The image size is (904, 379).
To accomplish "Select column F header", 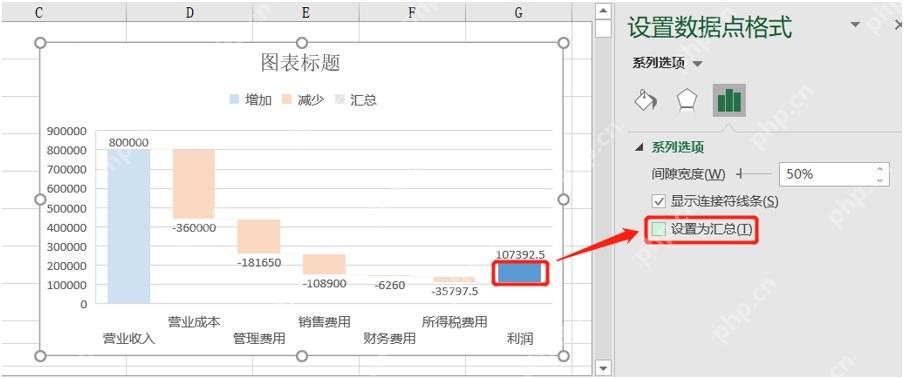I will (x=412, y=12).
